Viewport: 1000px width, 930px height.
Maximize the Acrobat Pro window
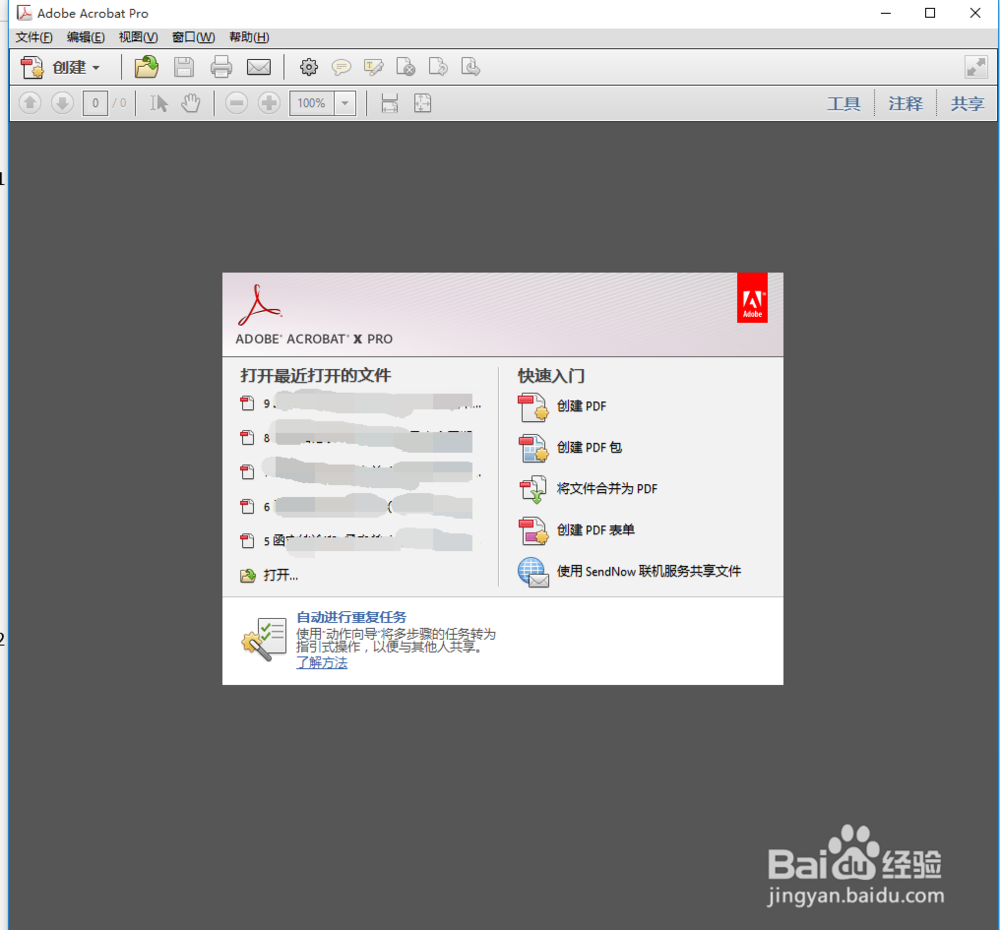(x=930, y=13)
